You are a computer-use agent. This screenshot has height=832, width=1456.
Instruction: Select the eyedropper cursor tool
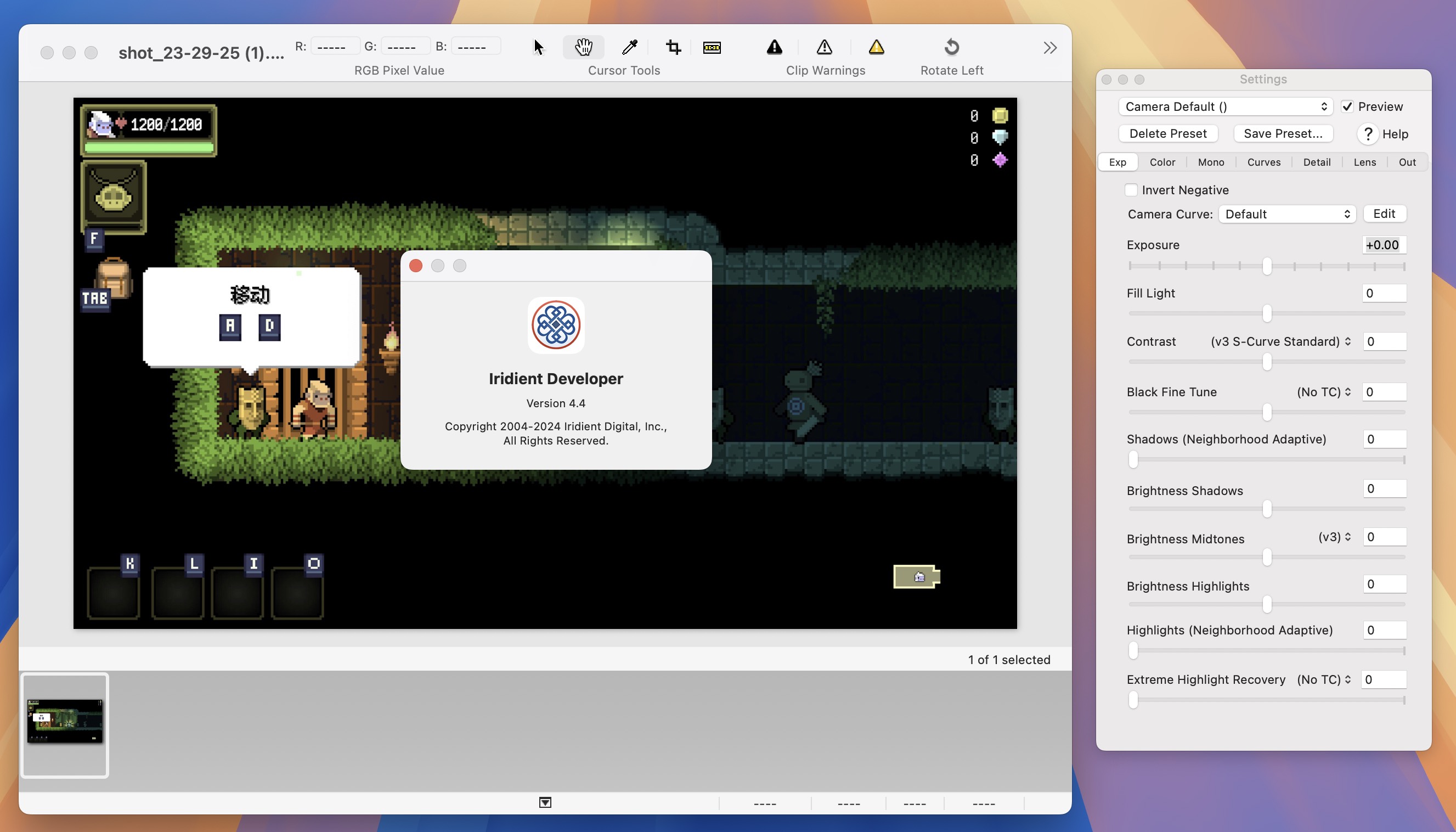pos(629,47)
